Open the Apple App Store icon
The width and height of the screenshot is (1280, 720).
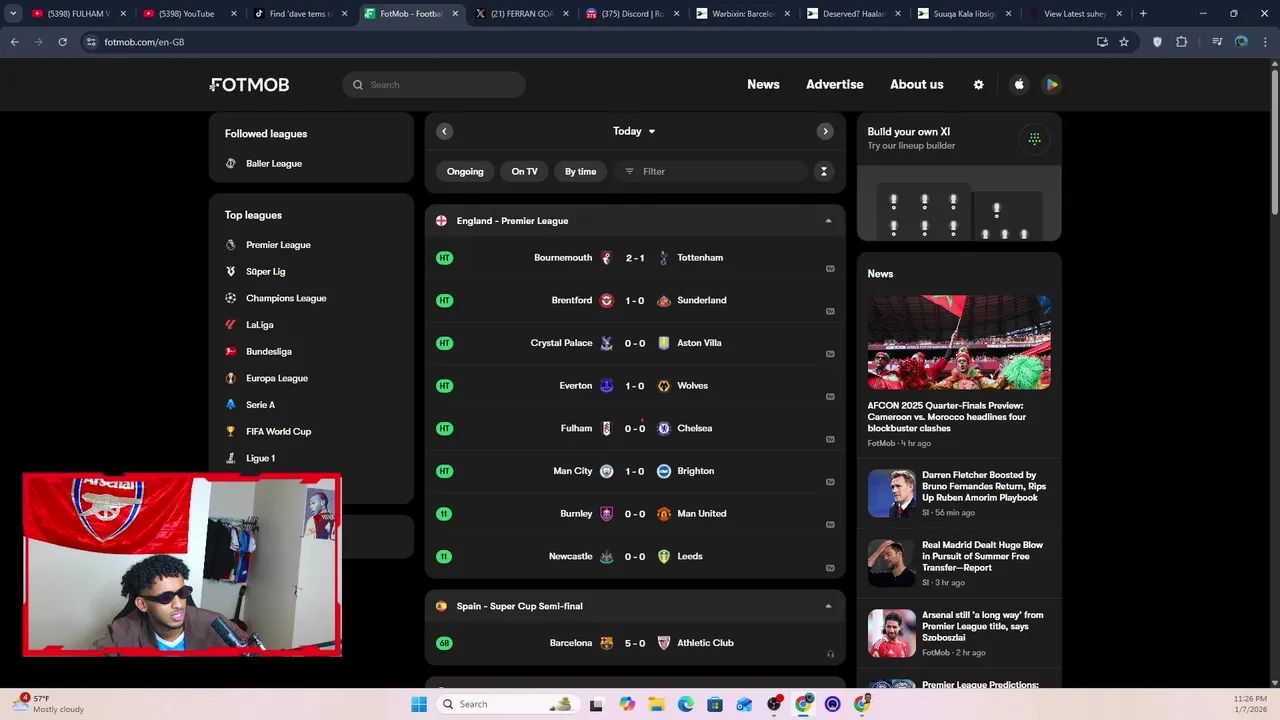(1019, 85)
